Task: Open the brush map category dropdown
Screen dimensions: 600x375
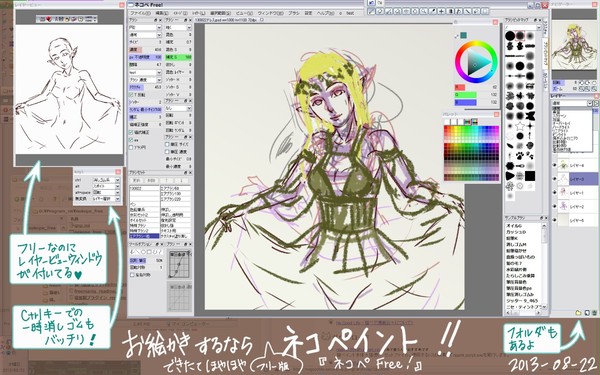Action: tap(523, 28)
